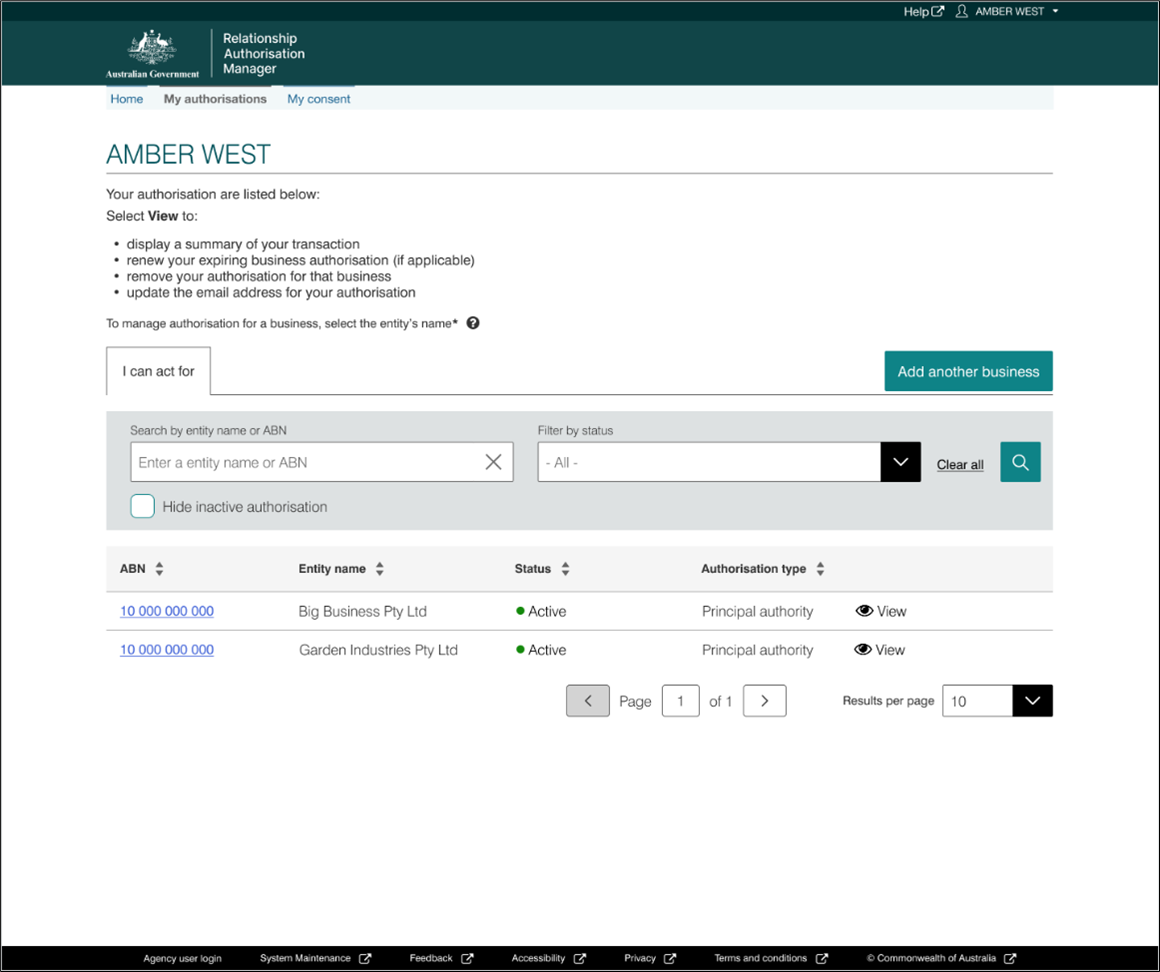The image size is (1160, 972).
Task: View Big Business Pty Ltd authorisation
Action: pyautogui.click(x=881, y=611)
